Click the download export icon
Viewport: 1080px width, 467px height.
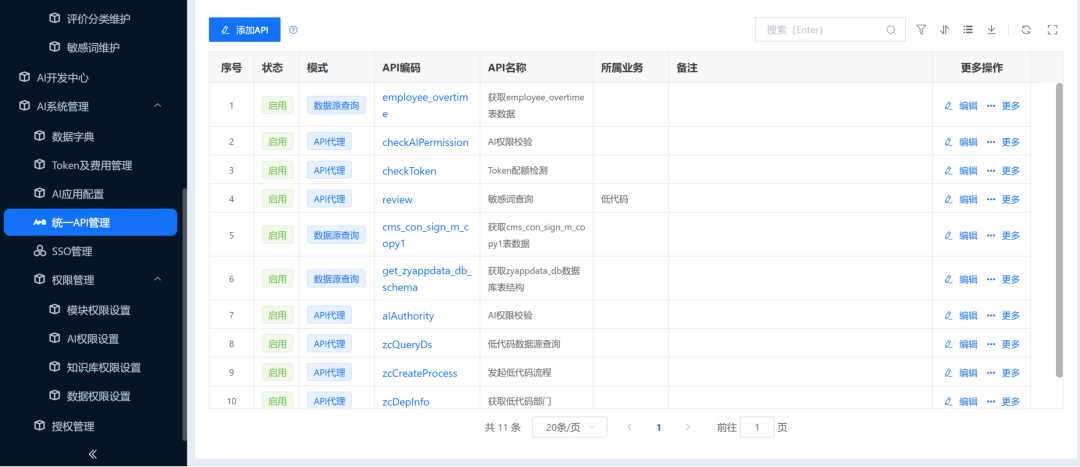pyautogui.click(x=991, y=30)
